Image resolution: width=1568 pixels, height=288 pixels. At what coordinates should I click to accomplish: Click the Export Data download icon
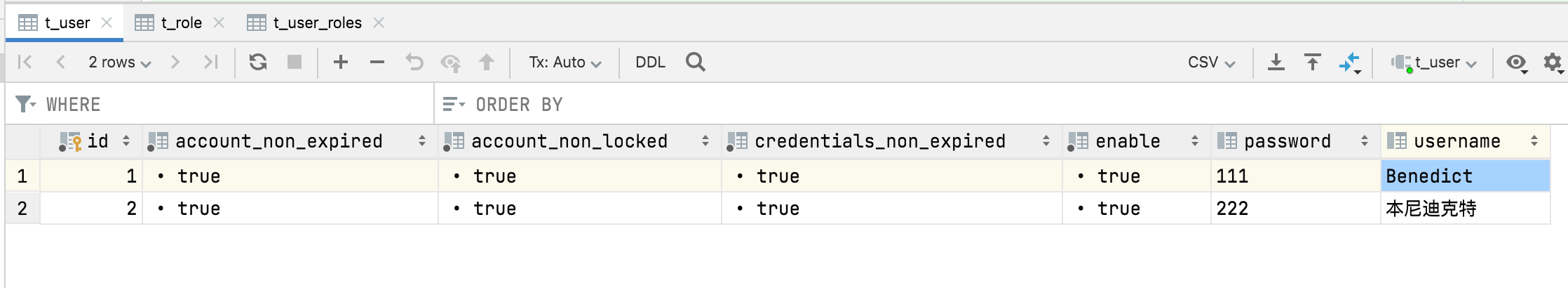(x=1276, y=63)
